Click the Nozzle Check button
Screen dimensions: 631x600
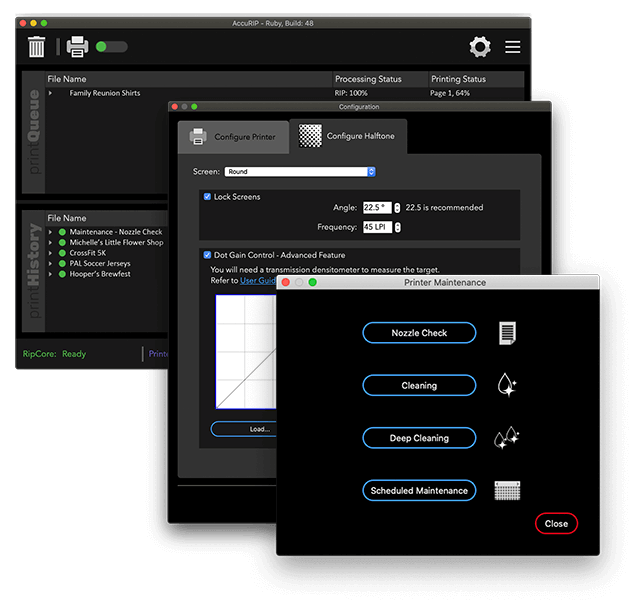pyautogui.click(x=419, y=333)
